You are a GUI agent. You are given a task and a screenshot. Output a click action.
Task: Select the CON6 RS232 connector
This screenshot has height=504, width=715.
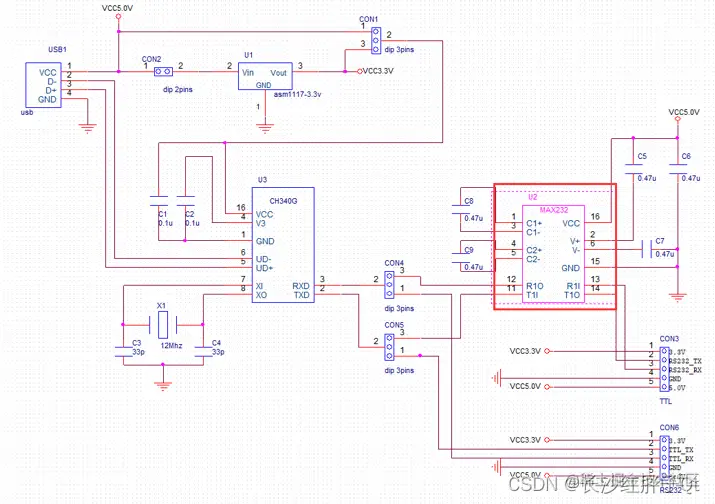click(664, 457)
